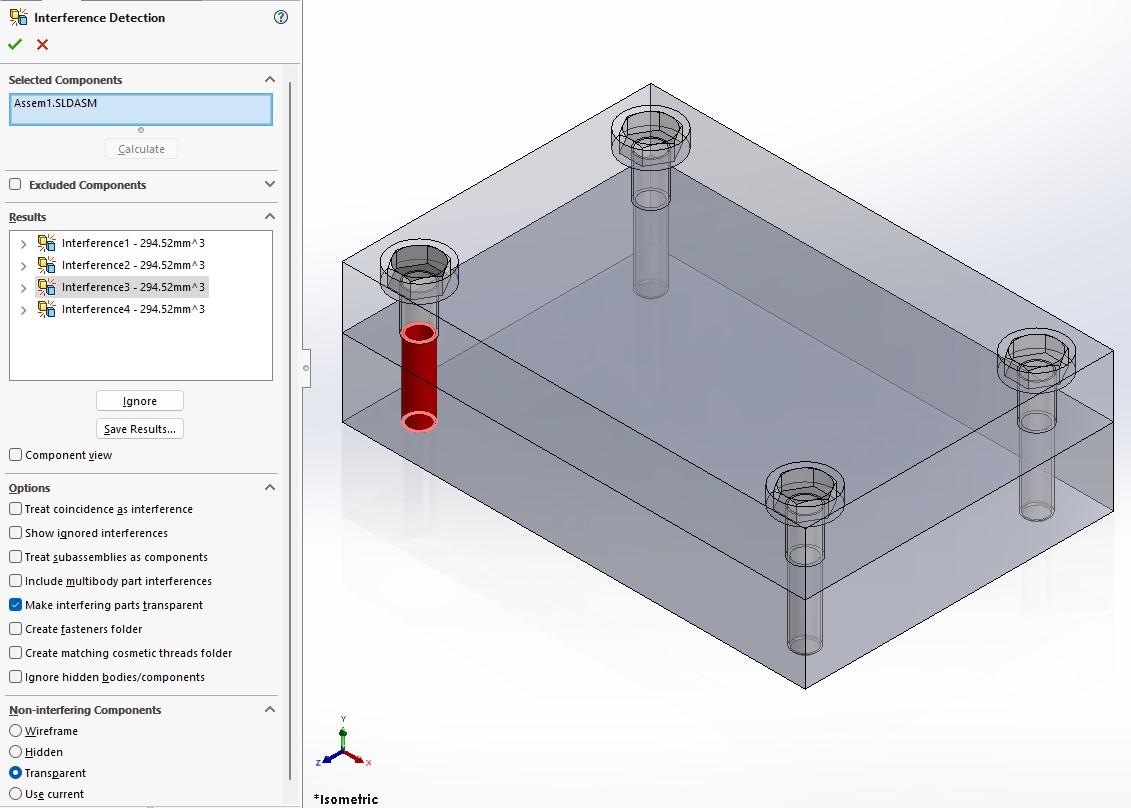The width and height of the screenshot is (1131, 808).
Task: Expand the Interference3 tree node
Action: click(x=23, y=288)
